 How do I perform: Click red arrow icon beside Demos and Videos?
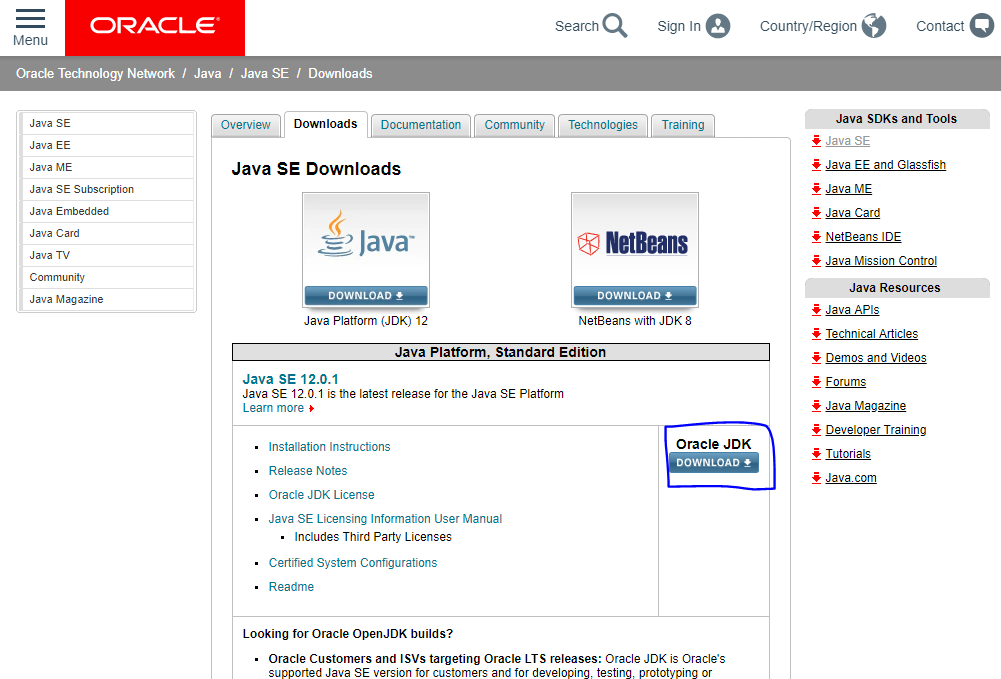click(x=816, y=357)
